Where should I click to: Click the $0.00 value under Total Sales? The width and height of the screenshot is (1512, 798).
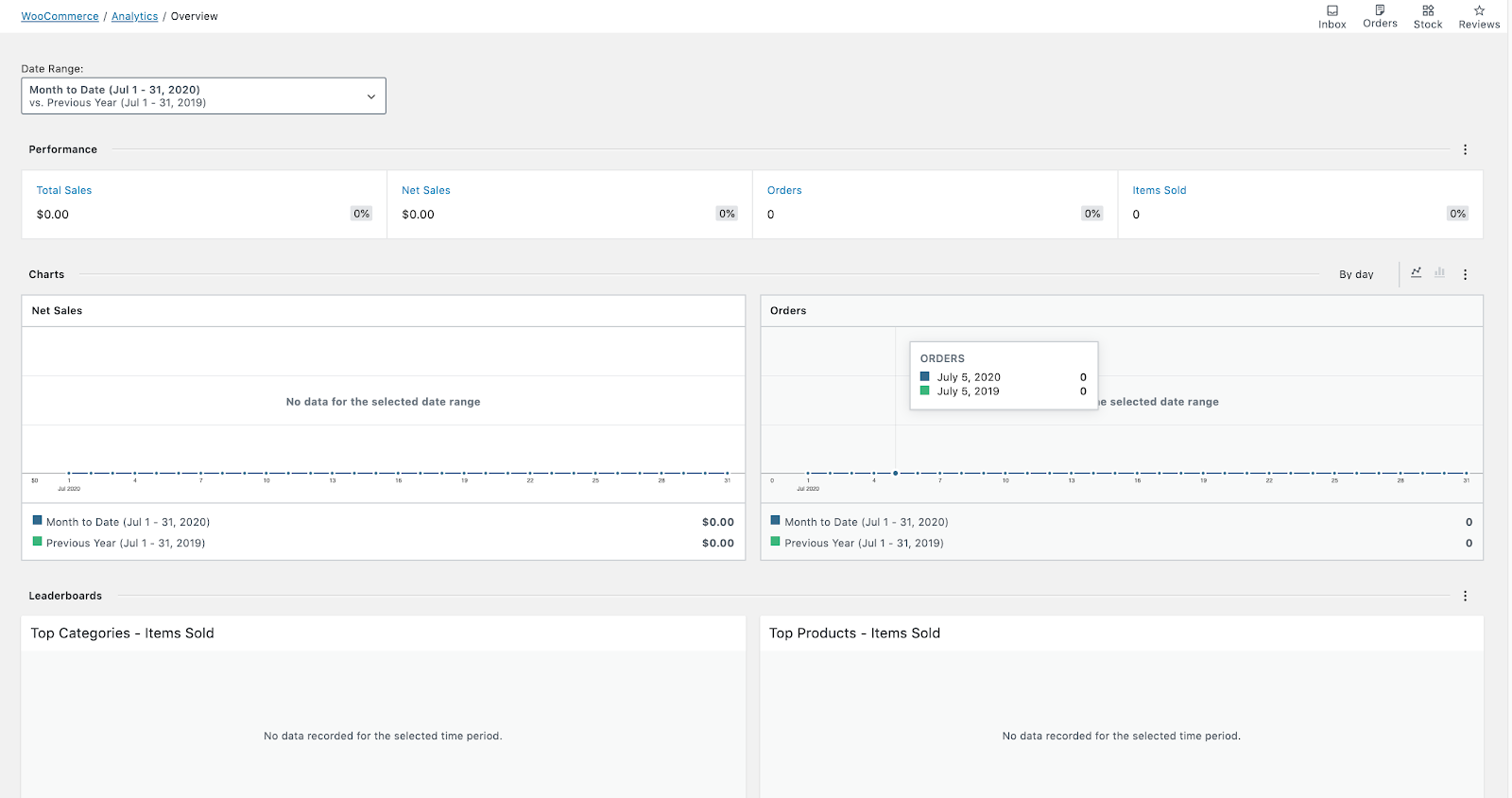[x=53, y=215]
